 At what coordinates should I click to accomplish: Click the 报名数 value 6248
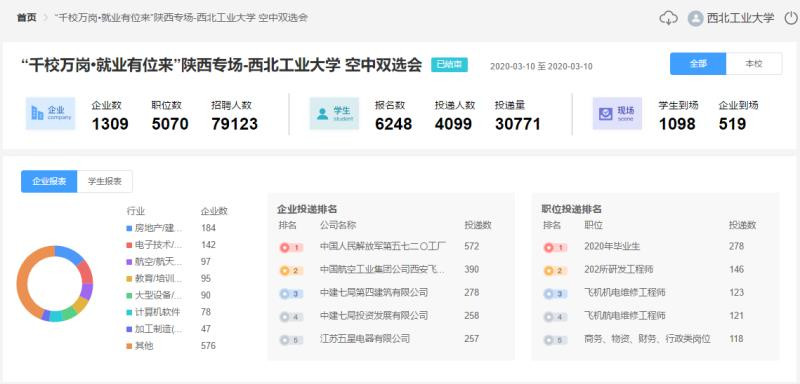coord(393,124)
